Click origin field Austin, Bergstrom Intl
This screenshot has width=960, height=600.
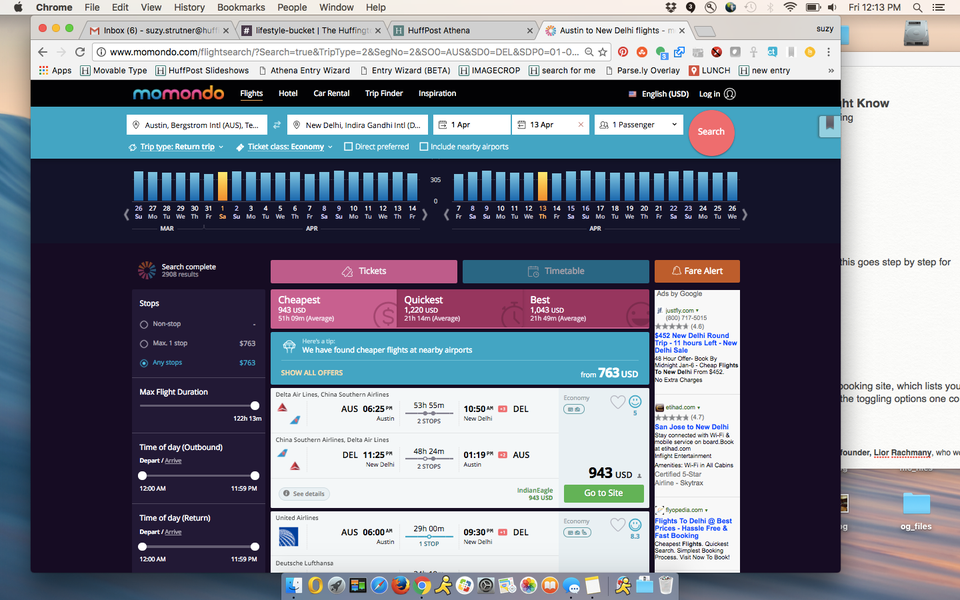pos(197,124)
